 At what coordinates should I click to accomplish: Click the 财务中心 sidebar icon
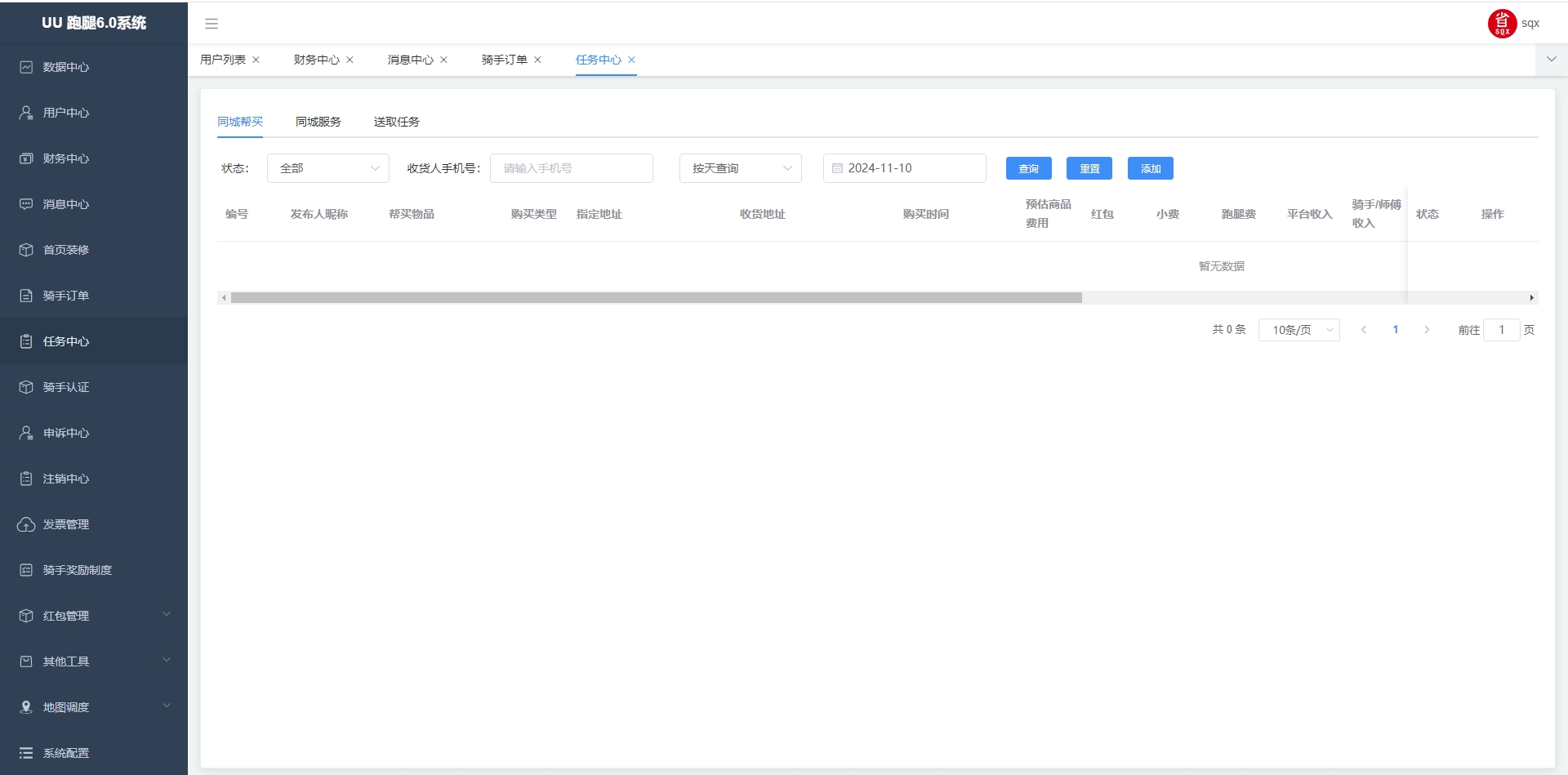[26, 158]
